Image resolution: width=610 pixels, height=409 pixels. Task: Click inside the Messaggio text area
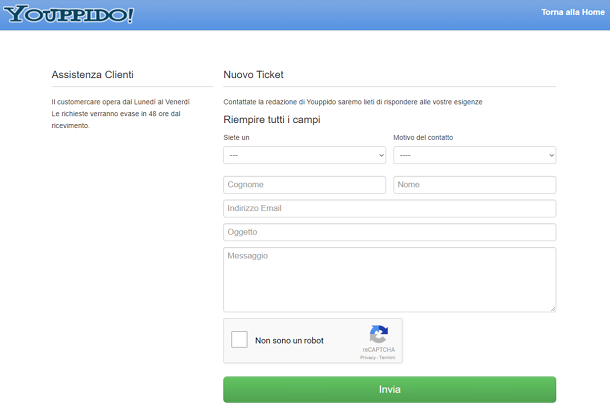389,280
